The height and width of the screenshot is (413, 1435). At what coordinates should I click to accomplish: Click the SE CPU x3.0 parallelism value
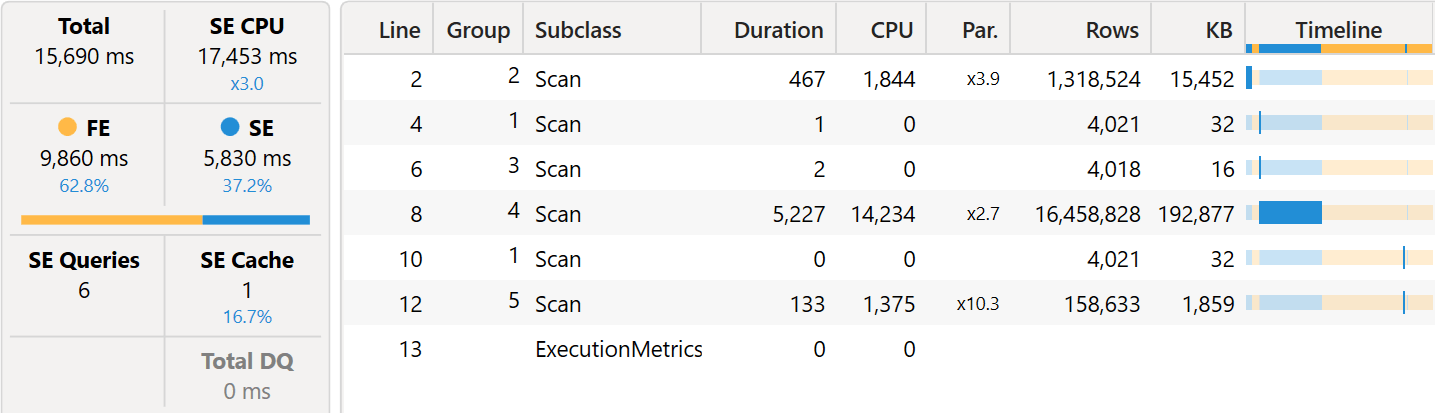[246, 84]
